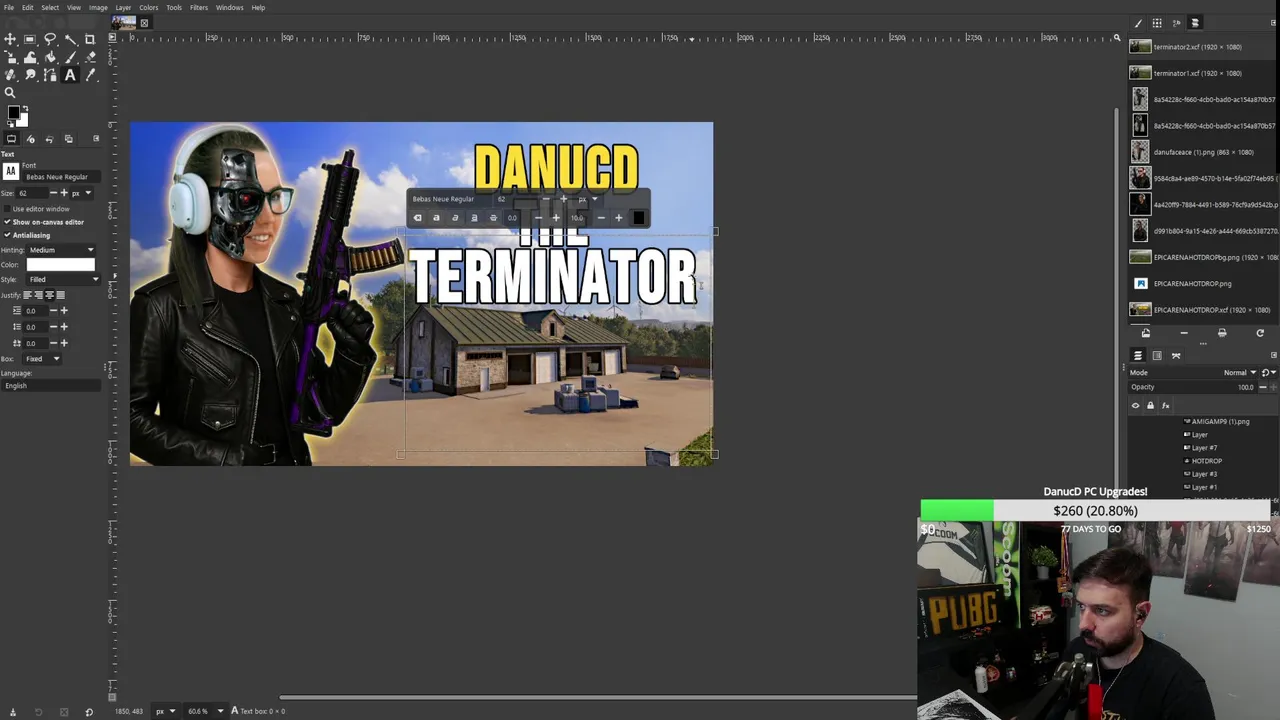This screenshot has width=1280, height=720.
Task: Select the Crop tool
Action: coord(90,39)
